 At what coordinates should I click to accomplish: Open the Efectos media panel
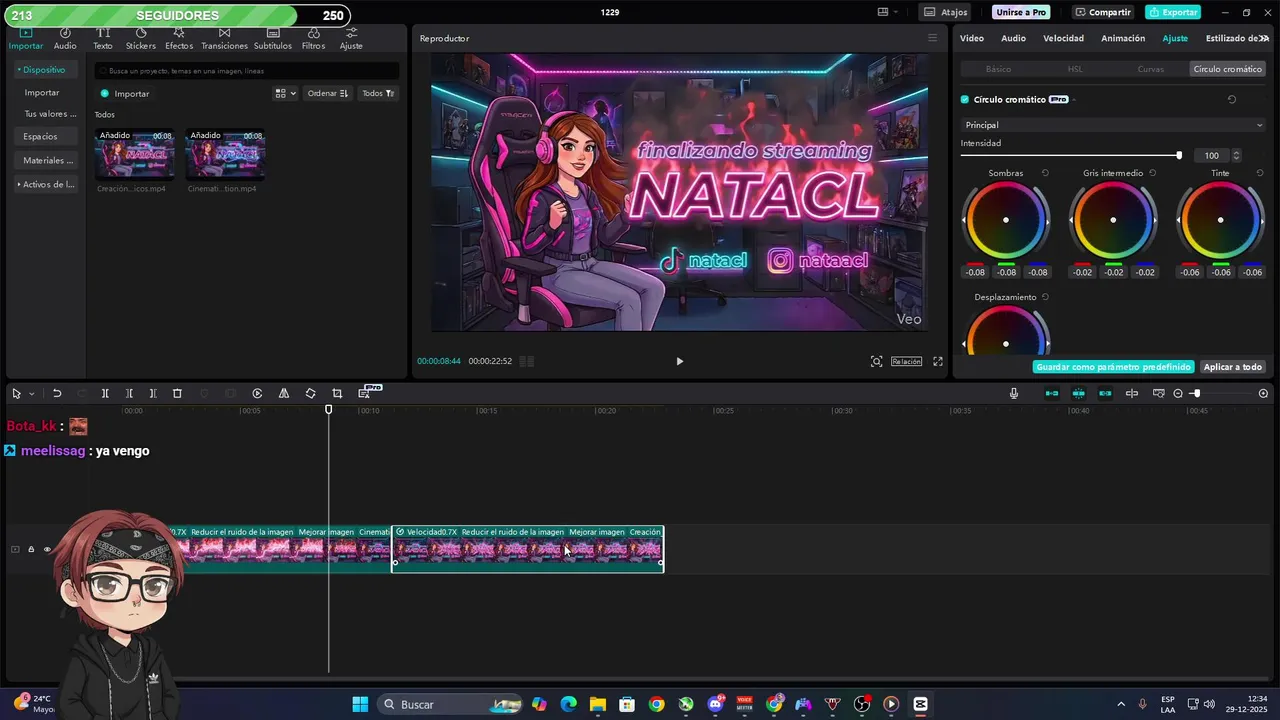coord(179,39)
